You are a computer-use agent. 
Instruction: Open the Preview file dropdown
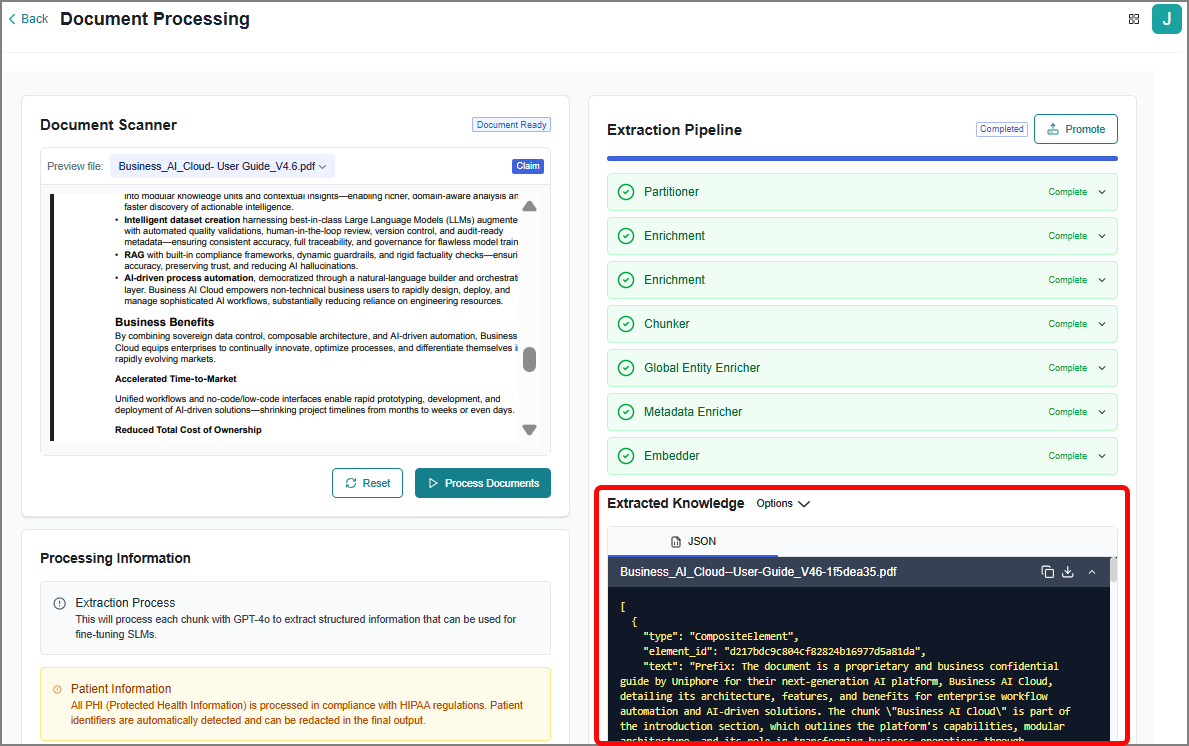(222, 166)
